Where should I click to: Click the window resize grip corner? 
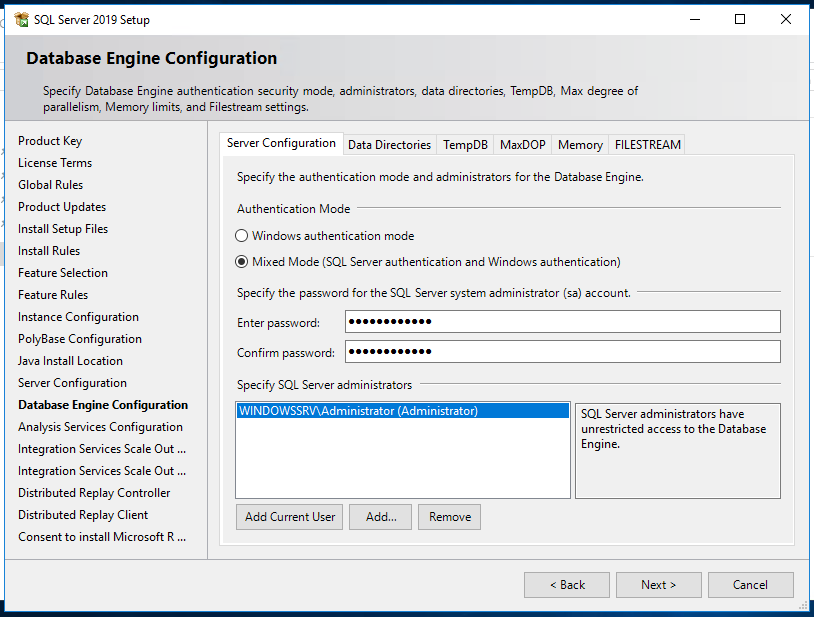[x=804, y=606]
